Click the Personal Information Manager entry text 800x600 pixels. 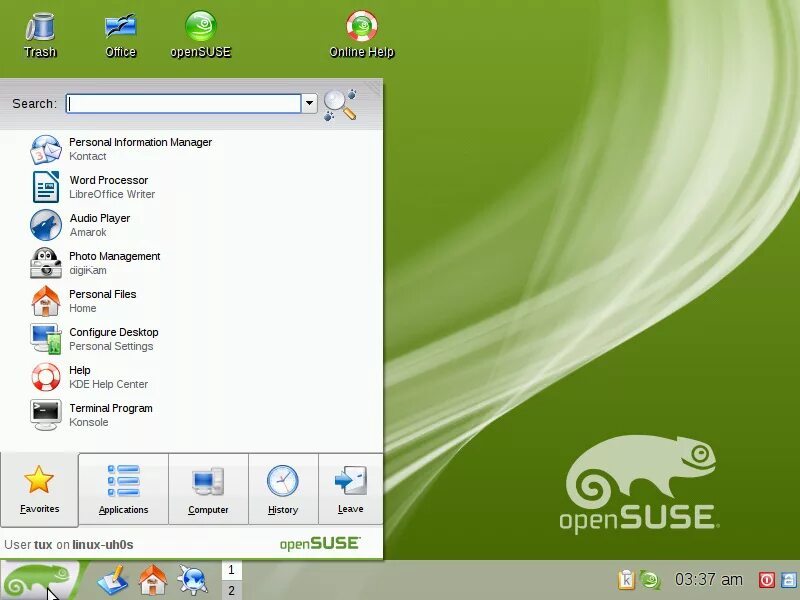click(140, 142)
